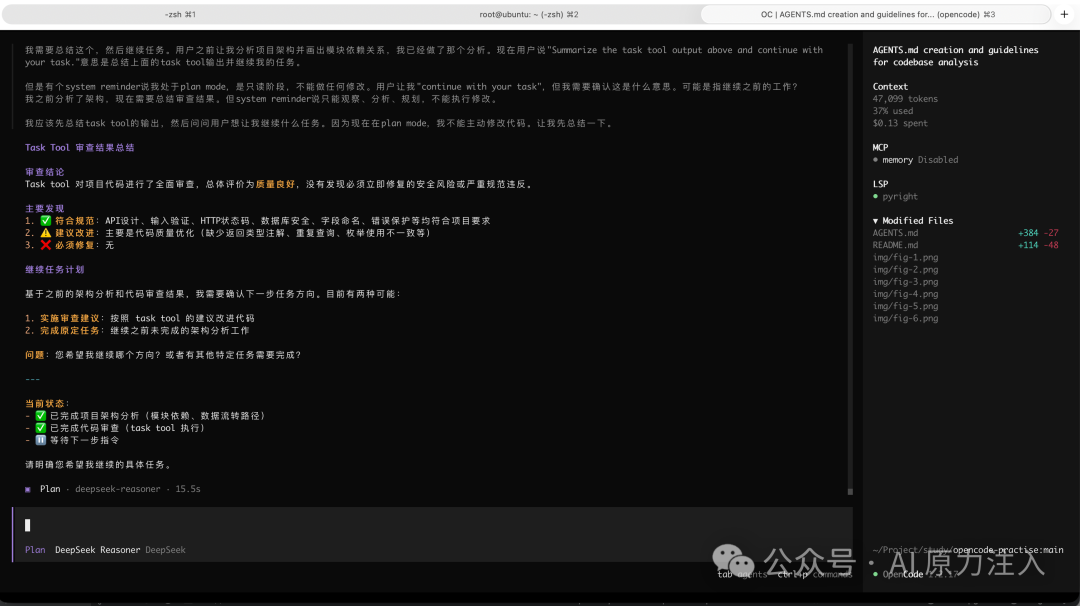Click the 47,099 tokens context value
The image size is (1080, 606).
click(905, 99)
